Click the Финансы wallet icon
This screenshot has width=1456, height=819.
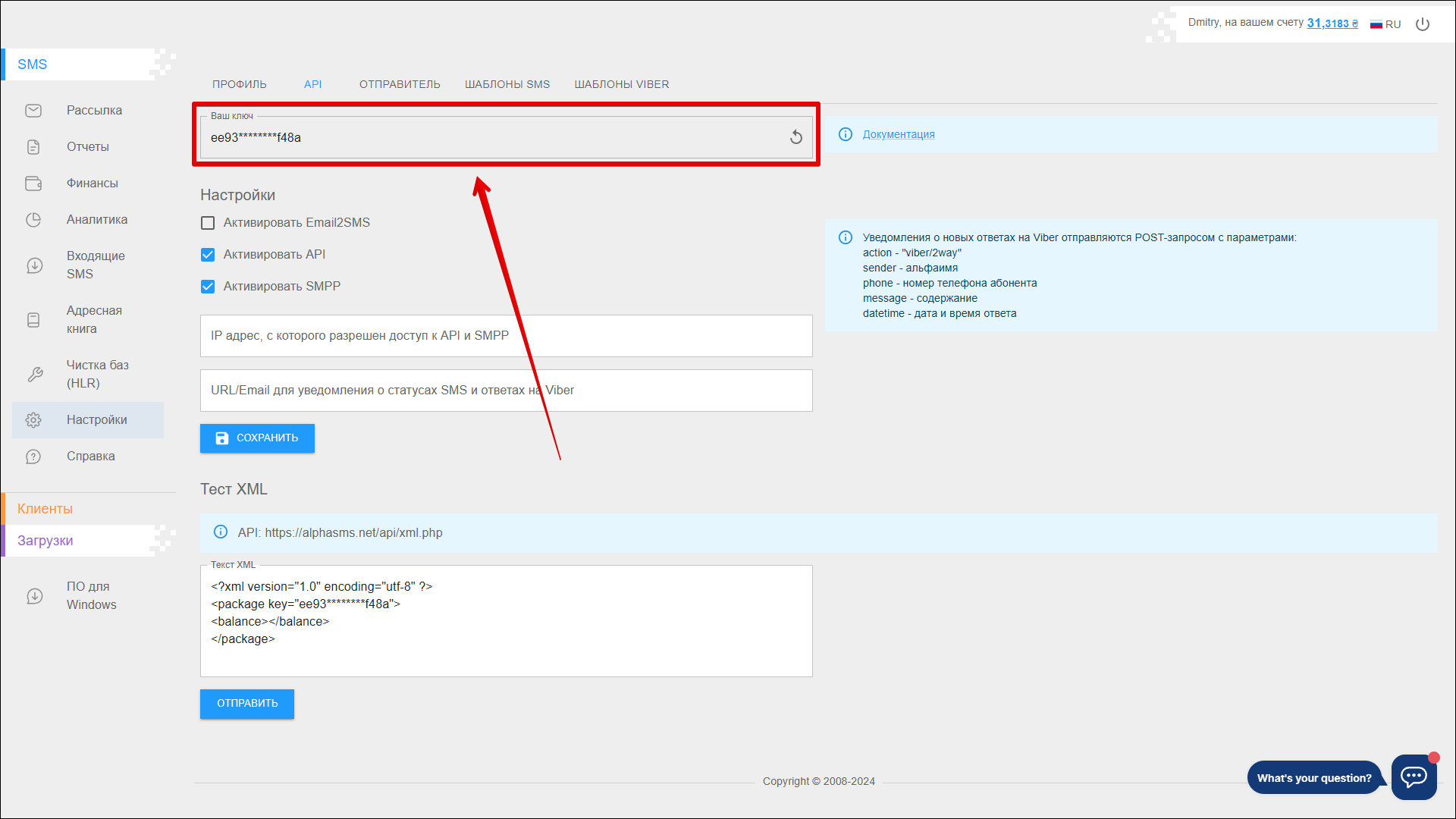33,184
